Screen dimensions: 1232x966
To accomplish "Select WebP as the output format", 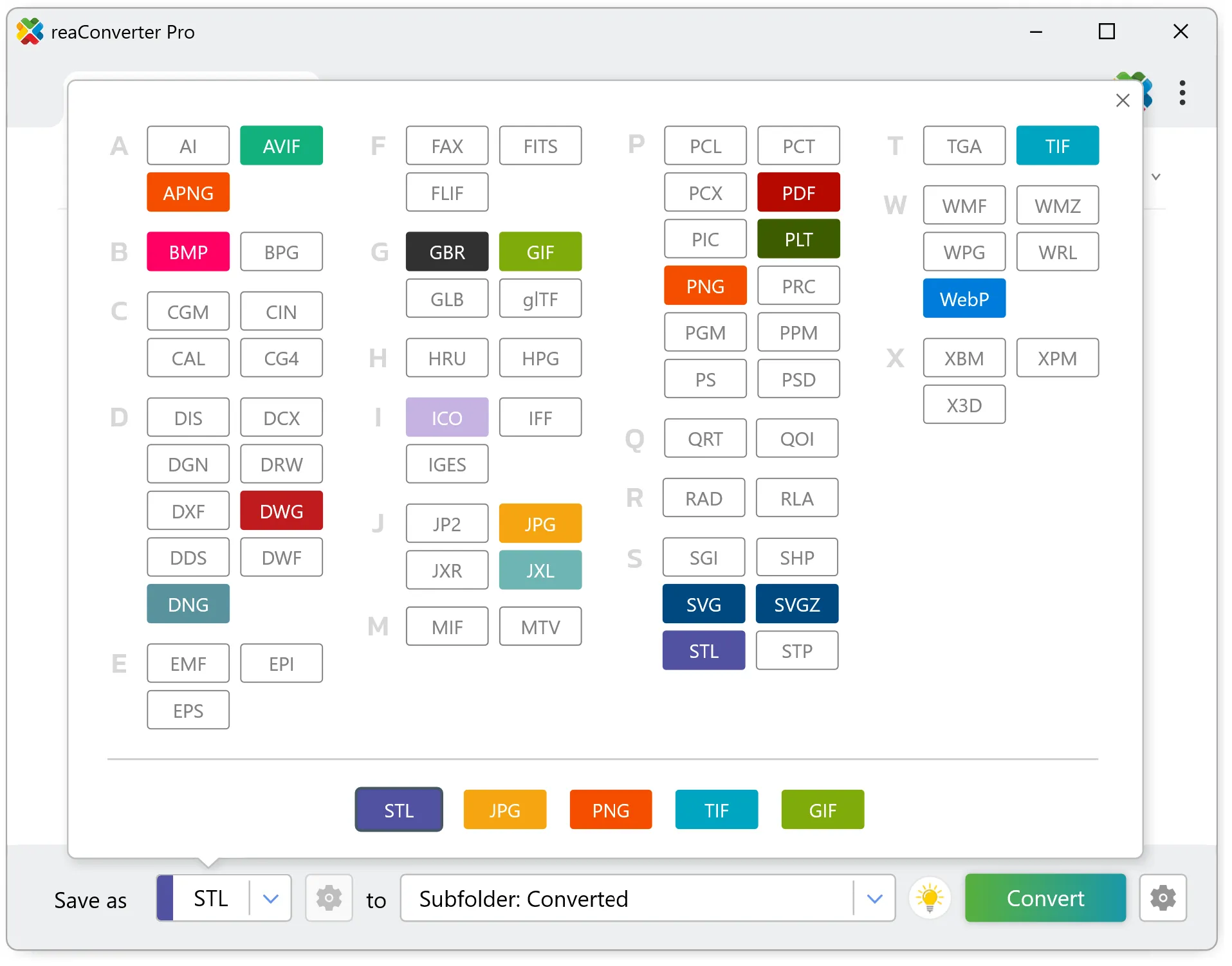I will [963, 298].
